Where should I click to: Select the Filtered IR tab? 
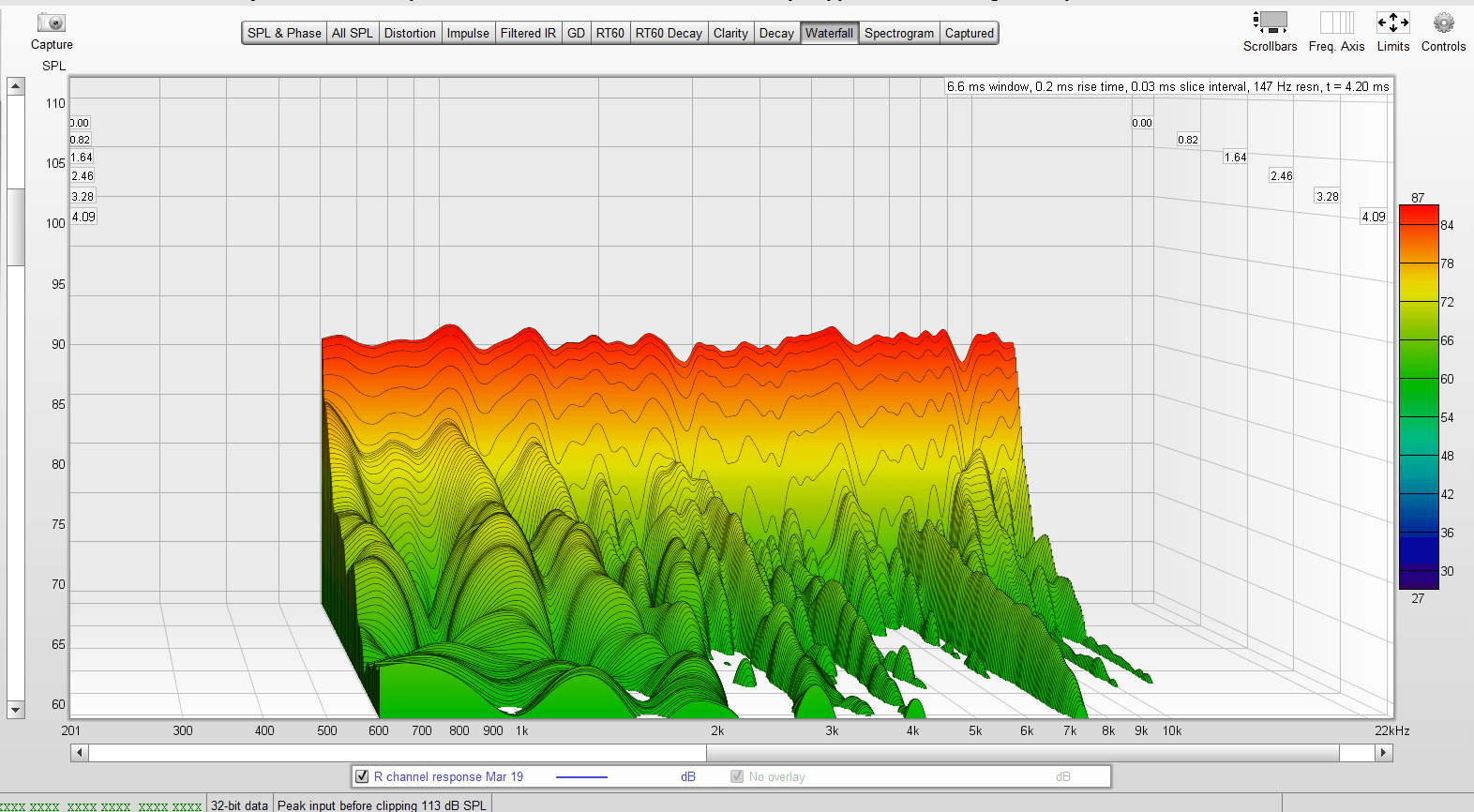click(528, 33)
